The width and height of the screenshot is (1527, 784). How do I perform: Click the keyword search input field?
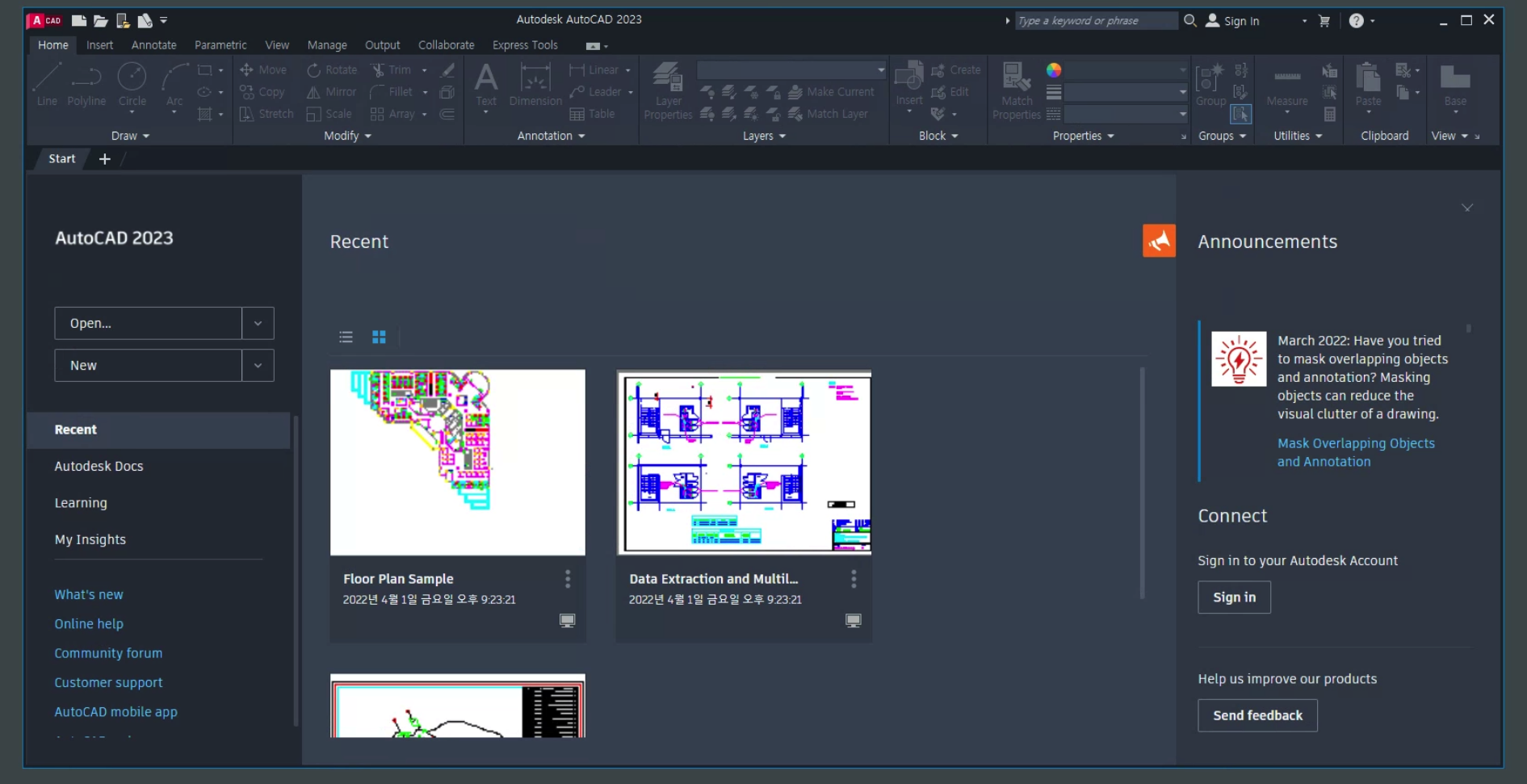click(x=1096, y=21)
